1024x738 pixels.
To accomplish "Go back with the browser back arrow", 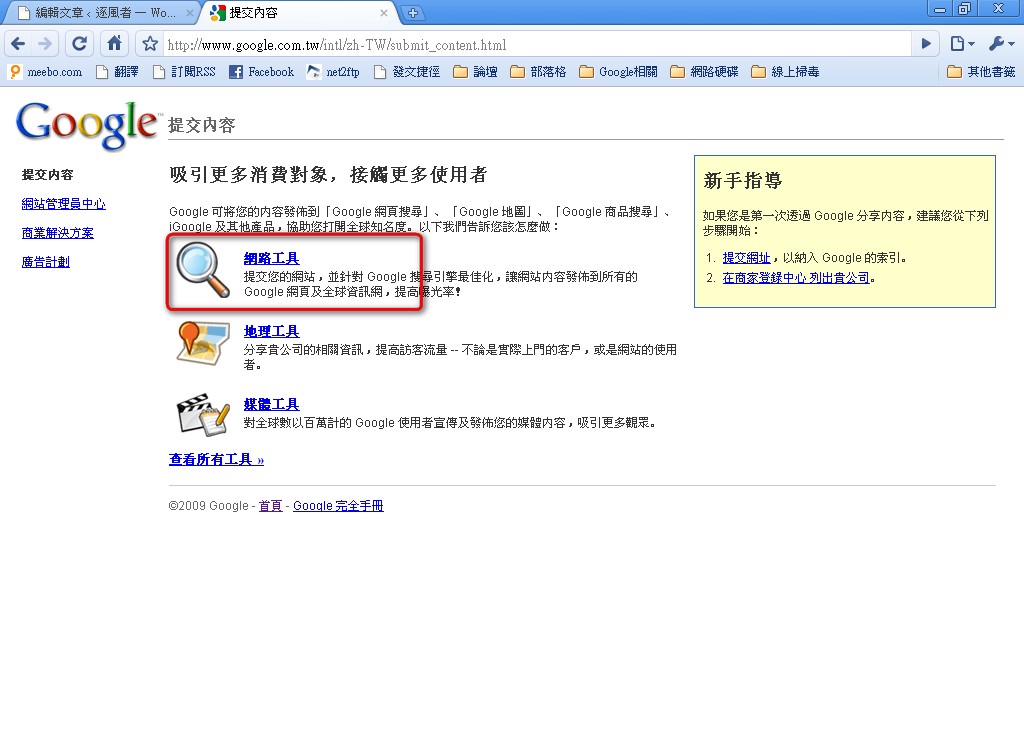I will coord(18,44).
